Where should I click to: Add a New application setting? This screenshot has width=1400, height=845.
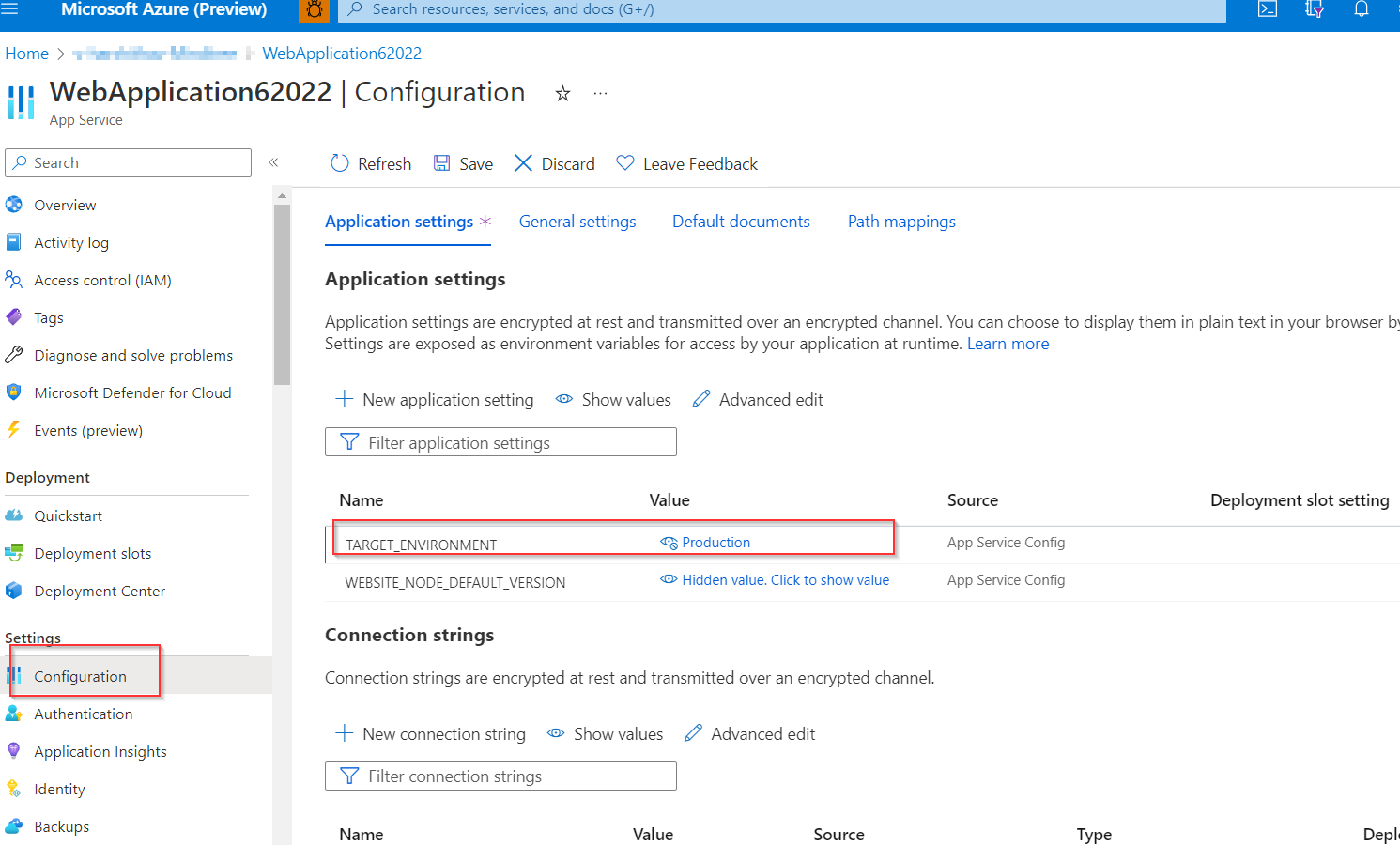[x=435, y=400]
